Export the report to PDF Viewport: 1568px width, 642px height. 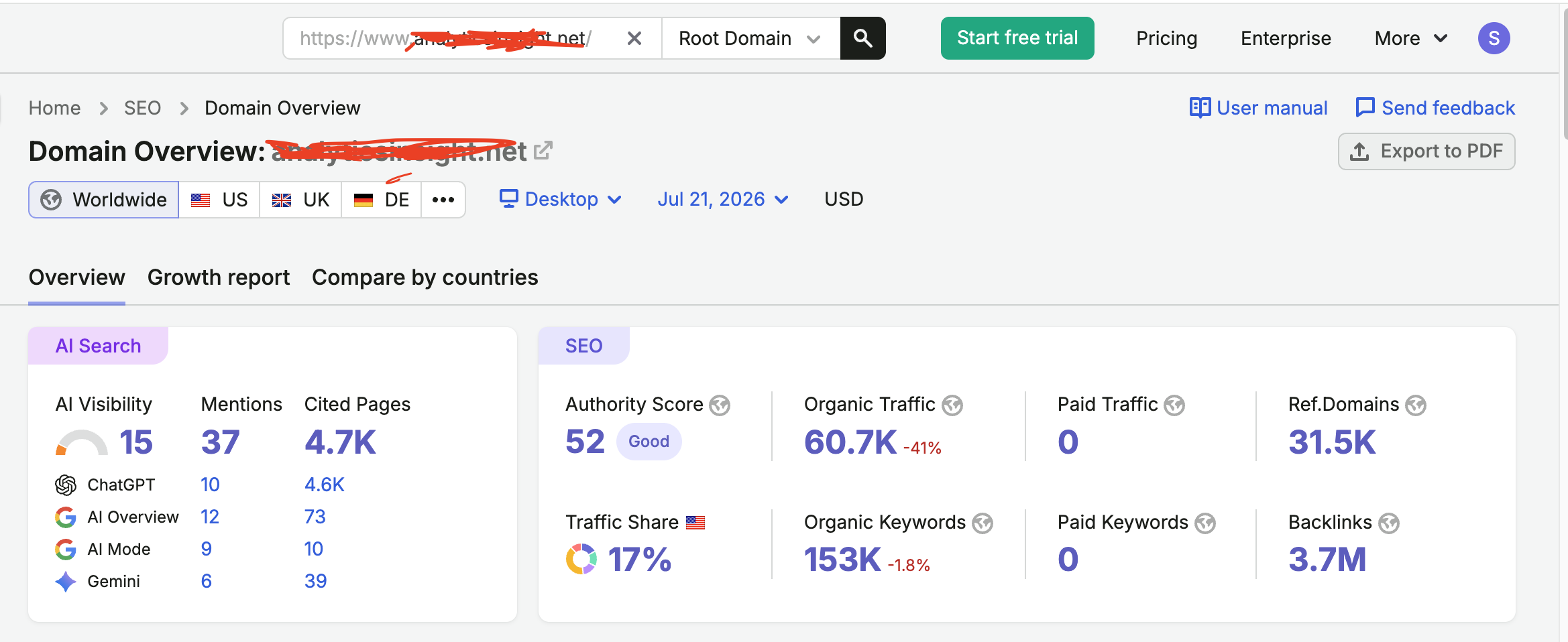click(x=1426, y=151)
